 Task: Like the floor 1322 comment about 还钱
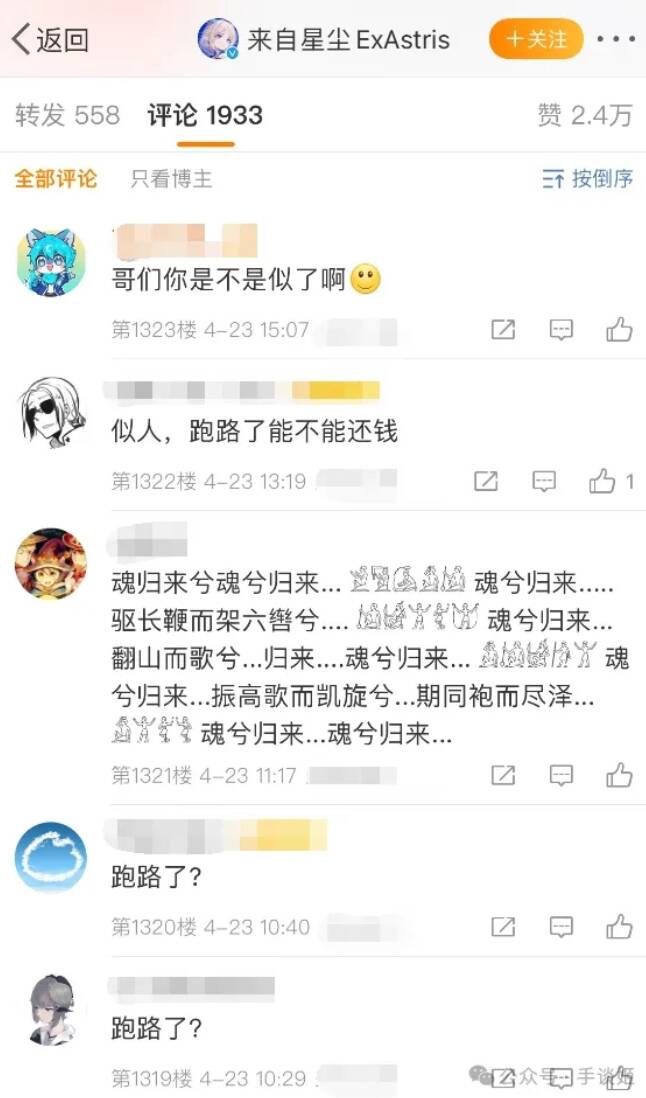click(611, 481)
